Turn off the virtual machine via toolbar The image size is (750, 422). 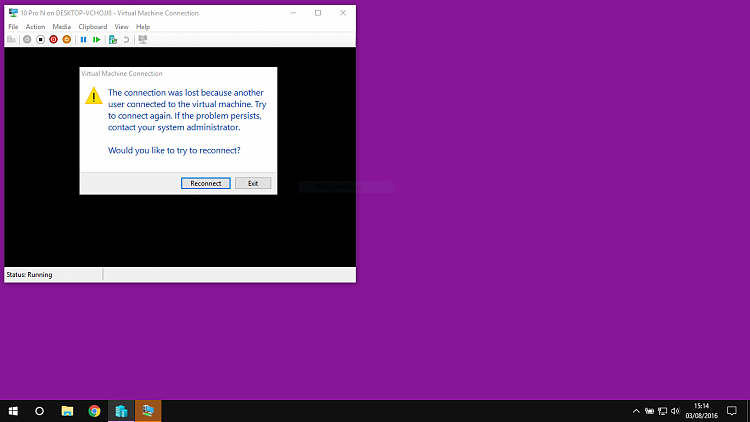[41, 40]
